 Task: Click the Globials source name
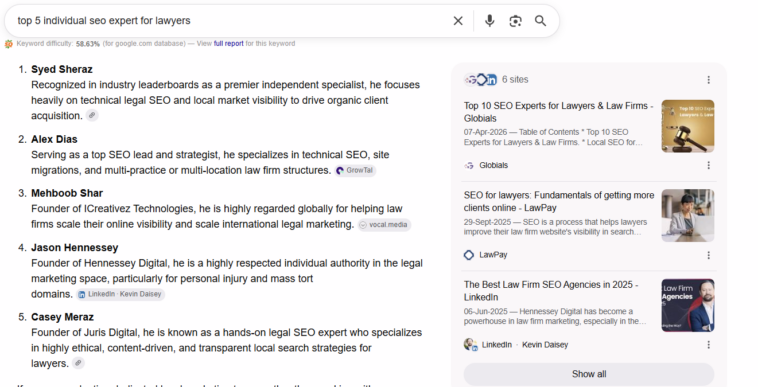[494, 165]
